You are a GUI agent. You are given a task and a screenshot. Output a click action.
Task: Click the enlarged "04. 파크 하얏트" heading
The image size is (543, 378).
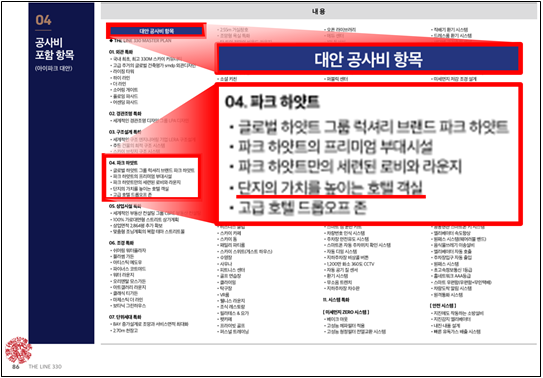[x=272, y=102]
